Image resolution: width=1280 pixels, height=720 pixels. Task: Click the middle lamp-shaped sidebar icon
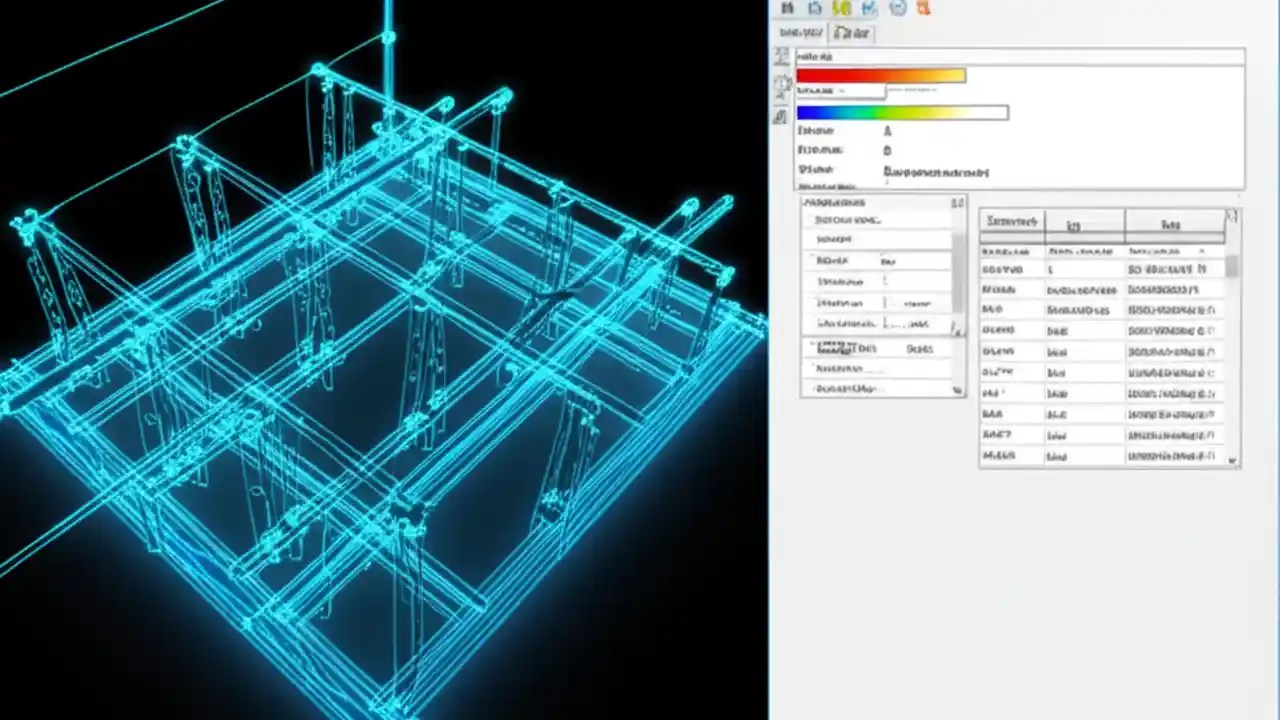click(x=781, y=87)
